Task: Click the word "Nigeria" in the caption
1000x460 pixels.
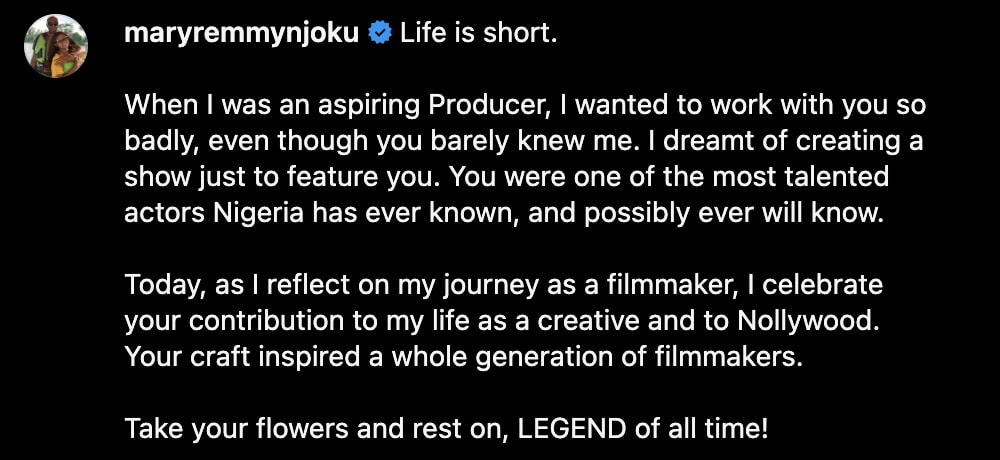Action: click(271, 213)
